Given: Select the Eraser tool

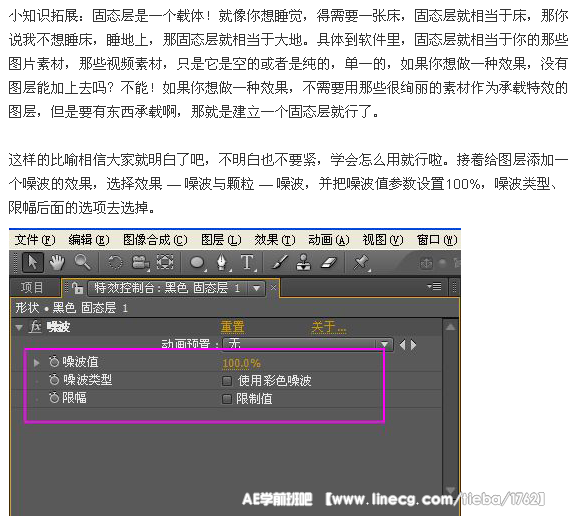Looking at the screenshot, I should (329, 263).
